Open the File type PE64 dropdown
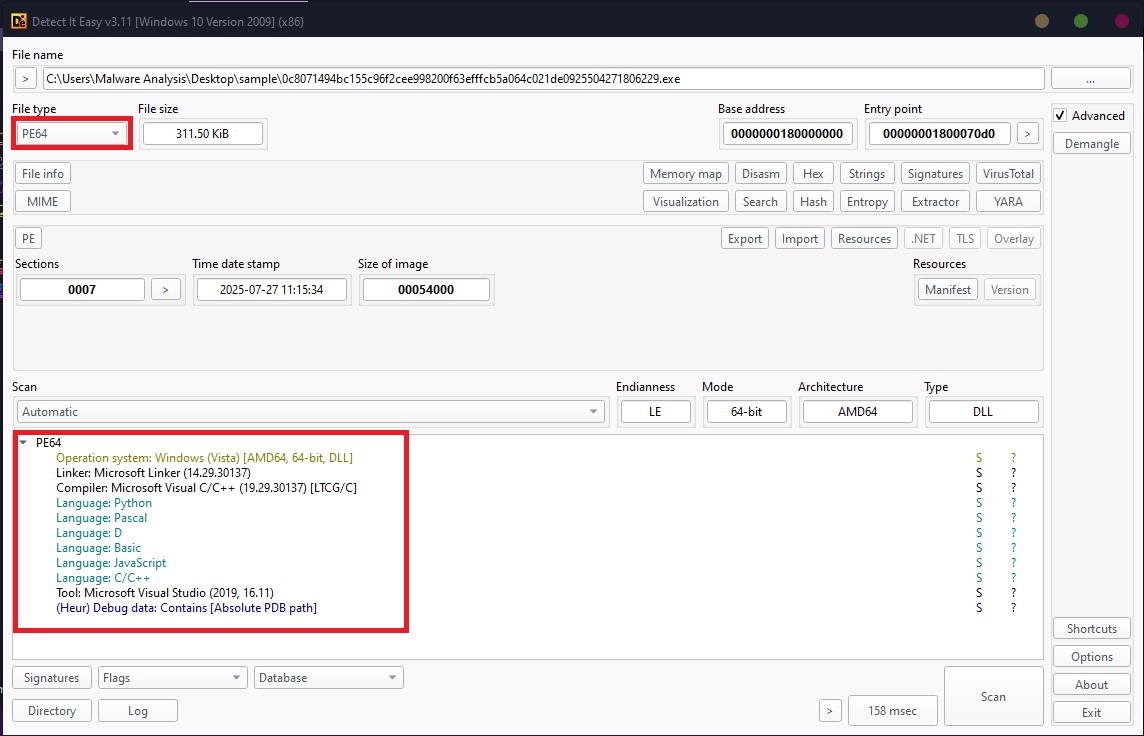Viewport: 1144px width, 736px height. [71, 133]
